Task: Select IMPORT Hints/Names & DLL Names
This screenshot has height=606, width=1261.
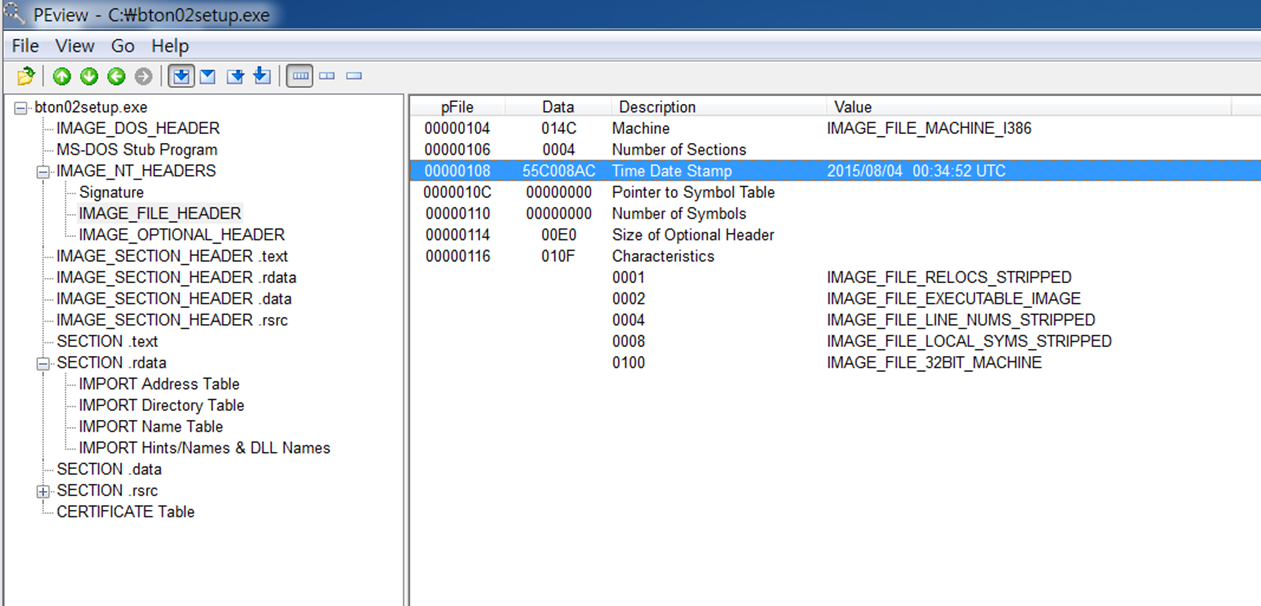Action: click(x=205, y=448)
